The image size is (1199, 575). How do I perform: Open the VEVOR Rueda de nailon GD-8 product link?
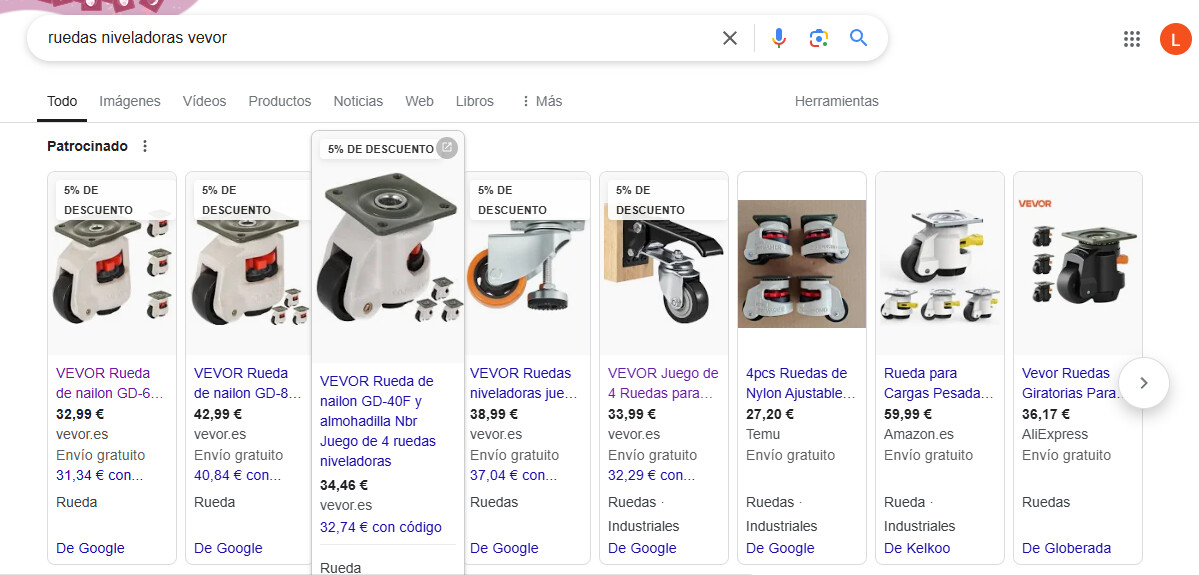click(x=248, y=383)
